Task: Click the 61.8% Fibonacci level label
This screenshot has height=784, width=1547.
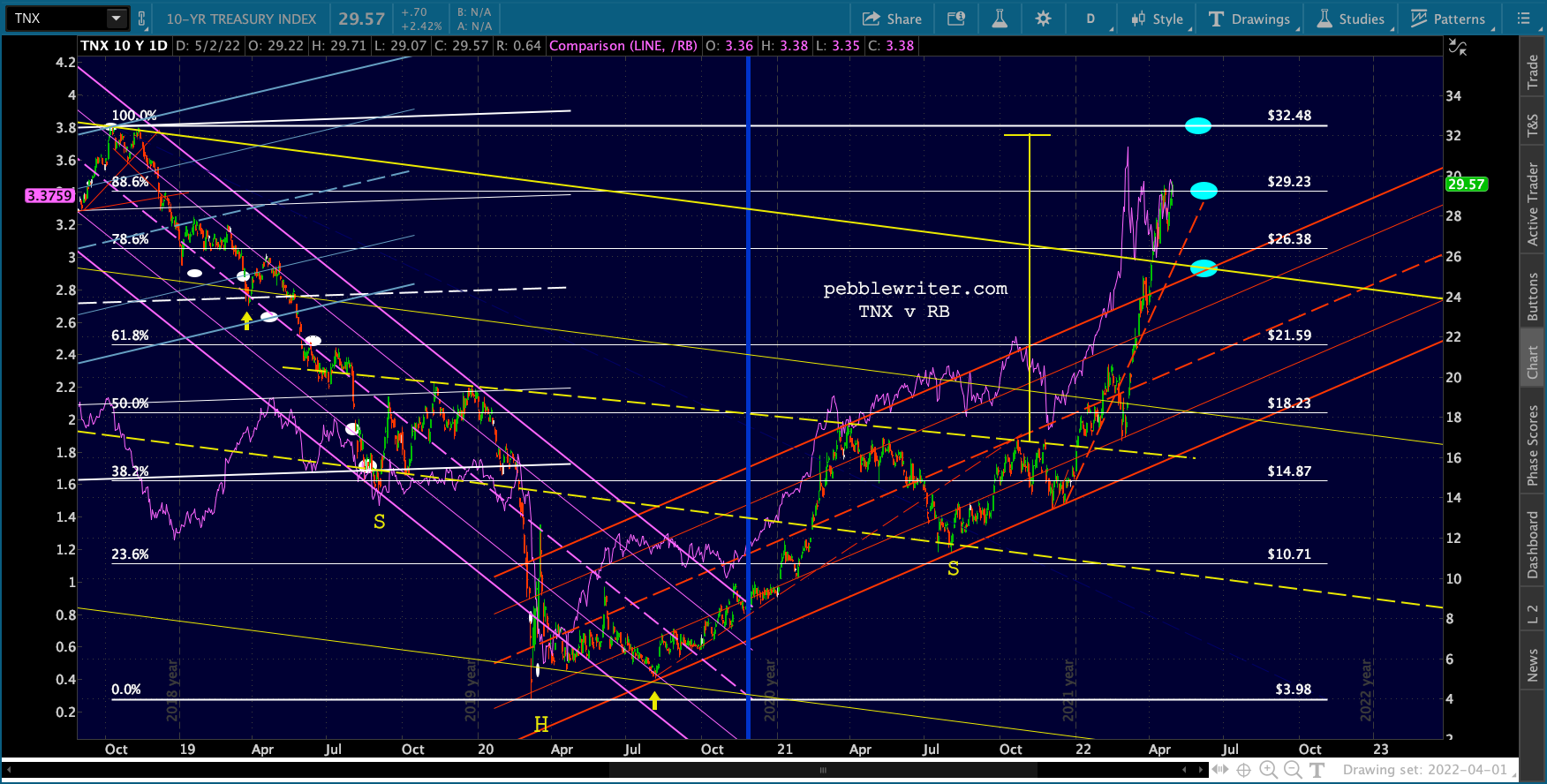Action: (130, 335)
